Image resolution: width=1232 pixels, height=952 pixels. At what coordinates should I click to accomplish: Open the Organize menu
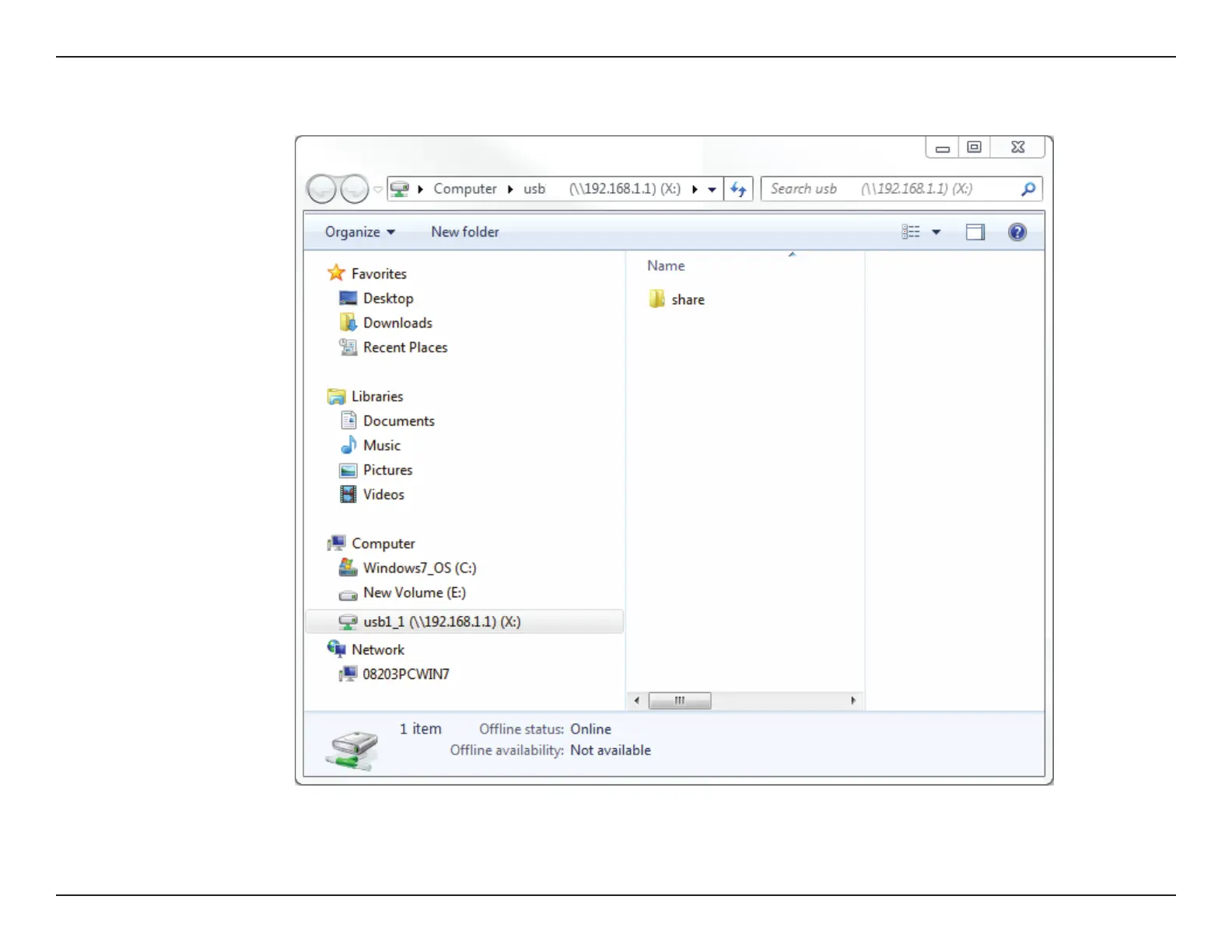pyautogui.click(x=360, y=232)
